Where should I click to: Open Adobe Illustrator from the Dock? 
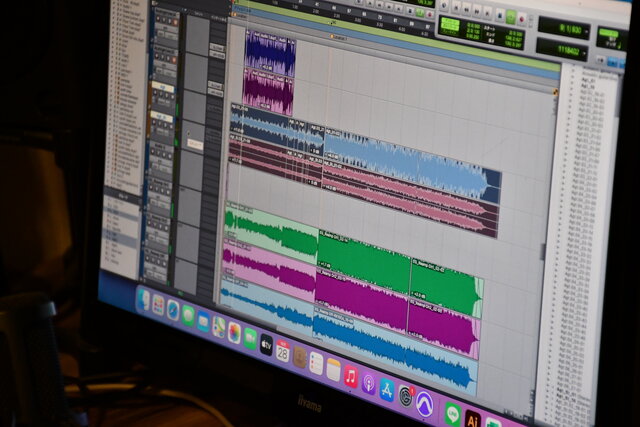pos(473,419)
